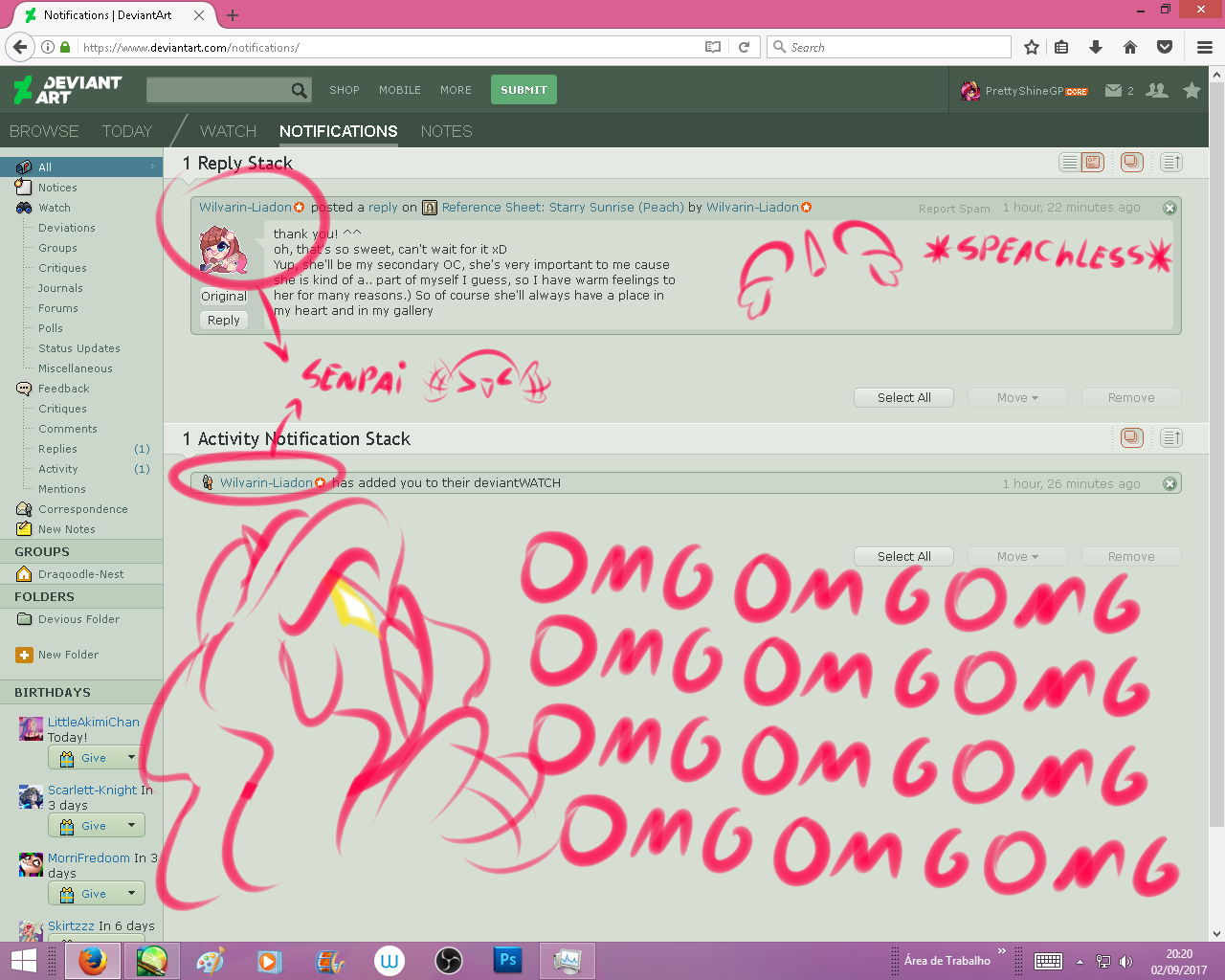The image size is (1225, 980).
Task: Click the volume icon in system tray
Action: (1125, 961)
